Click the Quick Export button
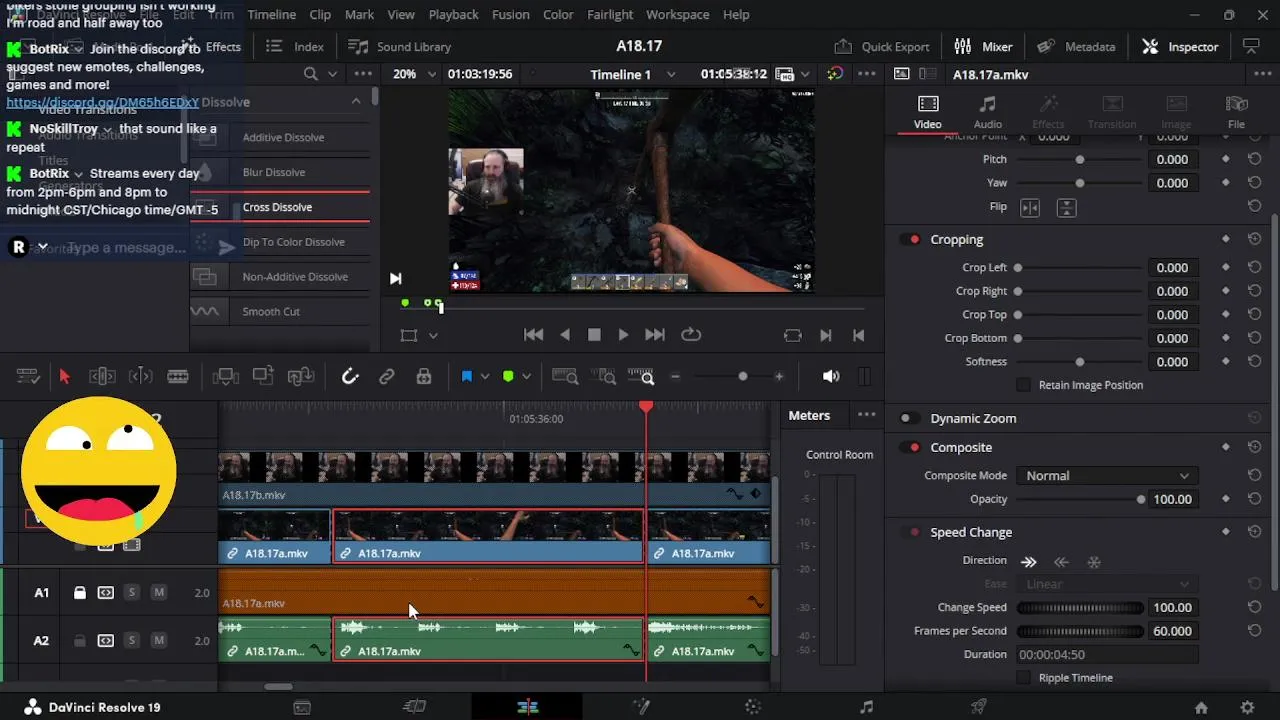Viewport: 1280px width, 720px height. click(x=882, y=47)
